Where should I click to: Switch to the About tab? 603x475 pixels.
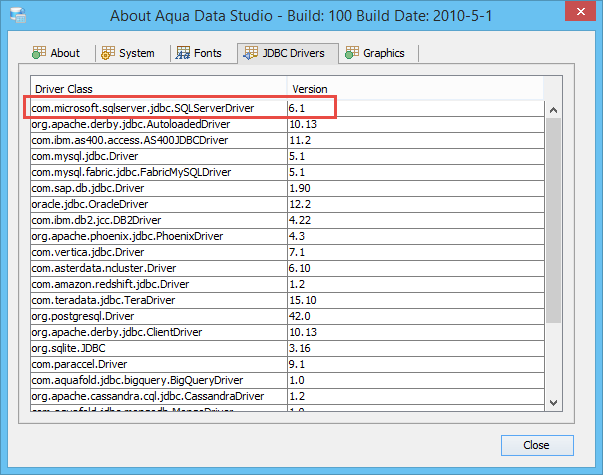point(56,53)
